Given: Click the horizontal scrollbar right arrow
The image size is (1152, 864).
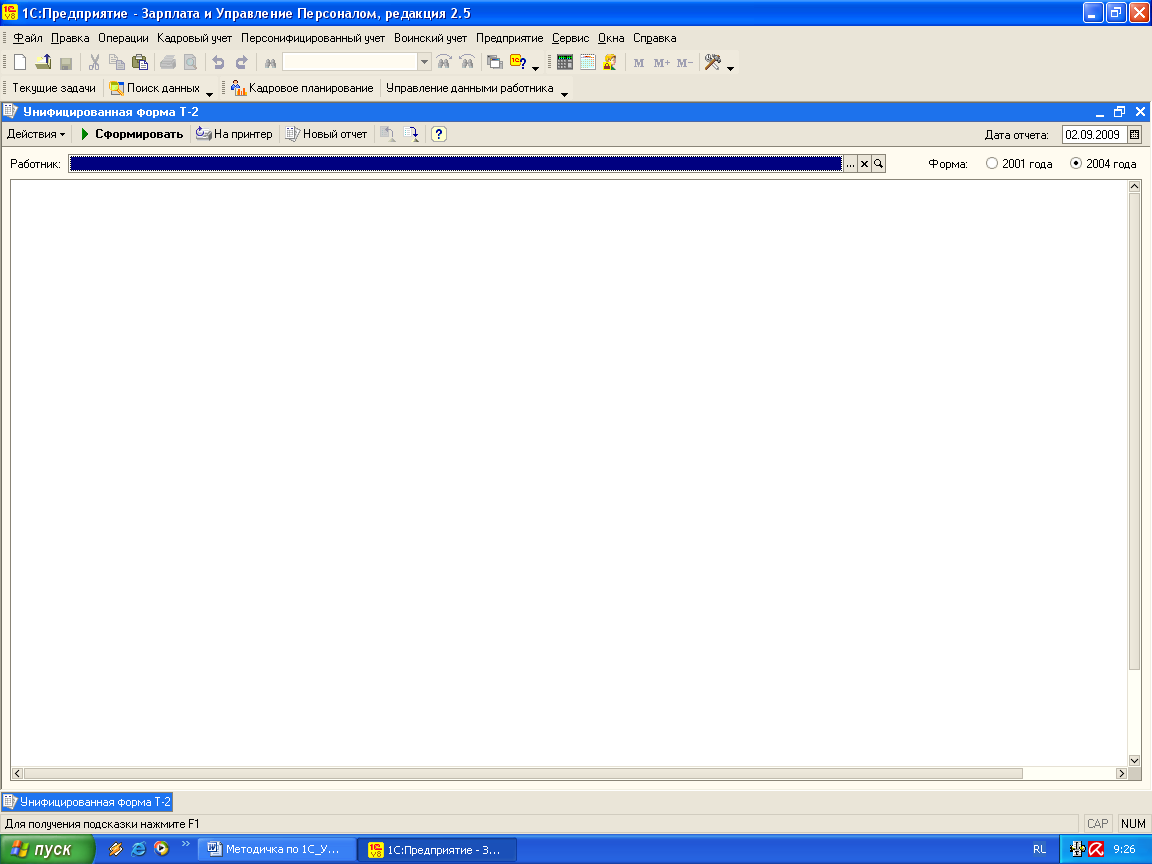Looking at the screenshot, I should pos(1121,773).
